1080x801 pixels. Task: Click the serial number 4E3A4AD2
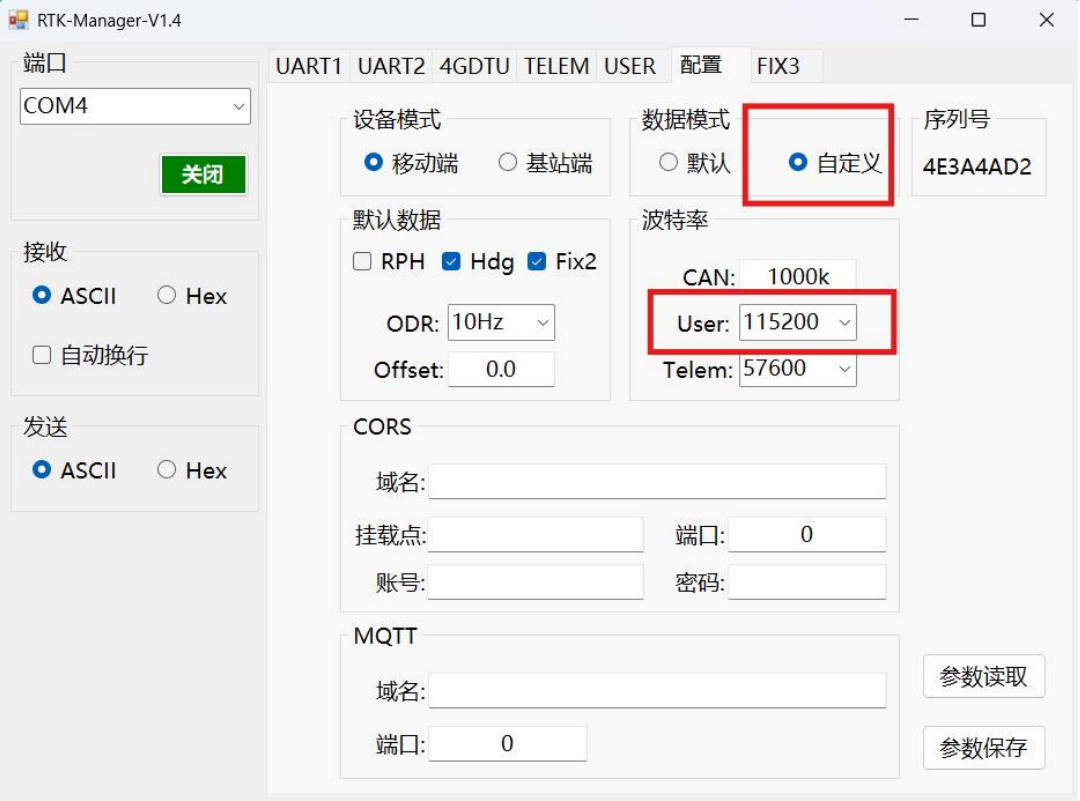tap(977, 167)
